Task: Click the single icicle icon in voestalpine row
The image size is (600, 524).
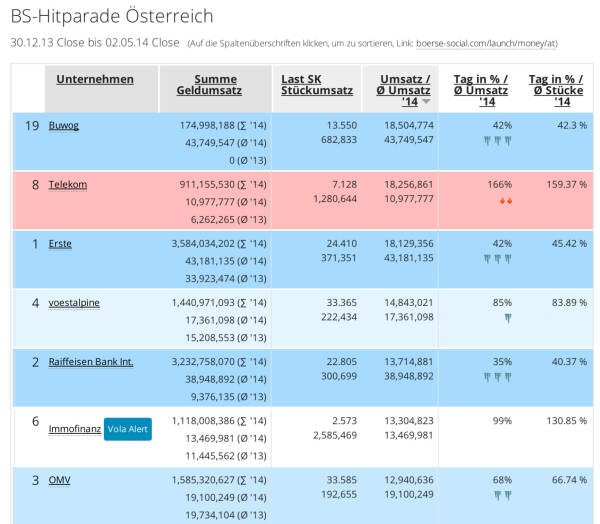Action: [508, 318]
